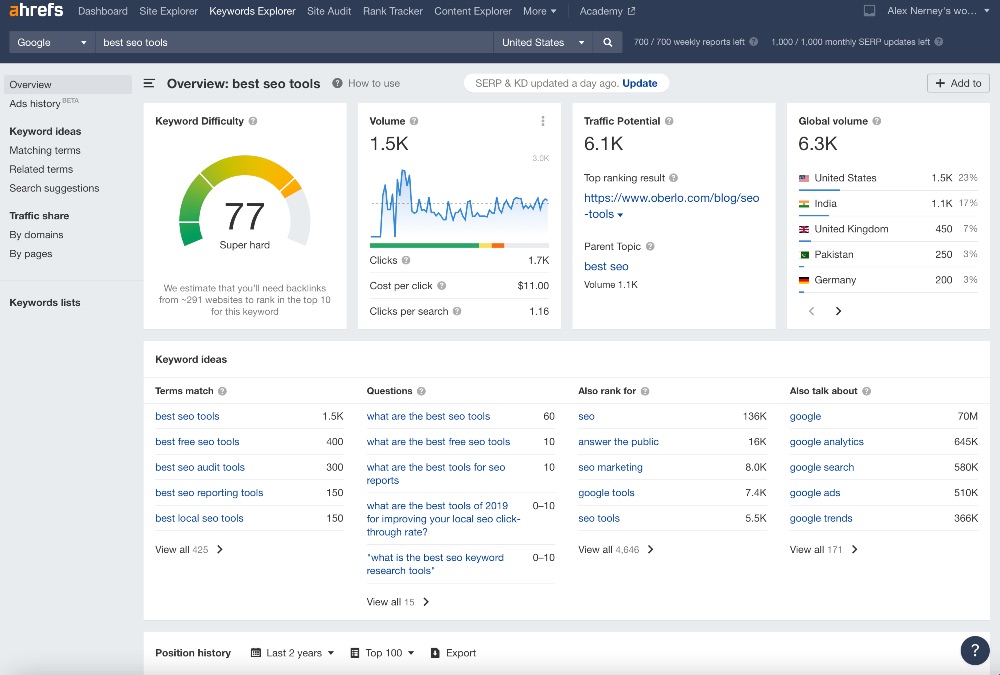Click the next-page arrow in Global volume panel

click(x=838, y=311)
